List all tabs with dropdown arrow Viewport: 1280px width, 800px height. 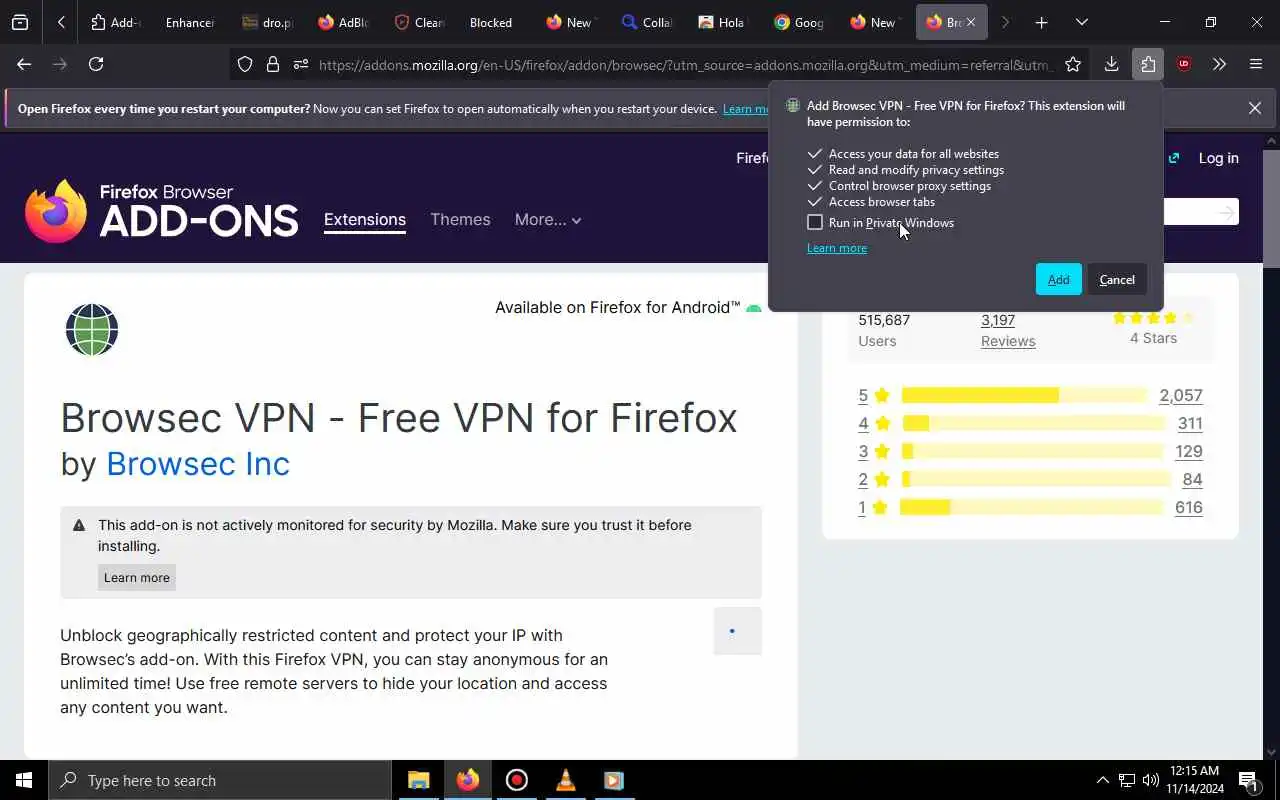pyautogui.click(x=1082, y=22)
